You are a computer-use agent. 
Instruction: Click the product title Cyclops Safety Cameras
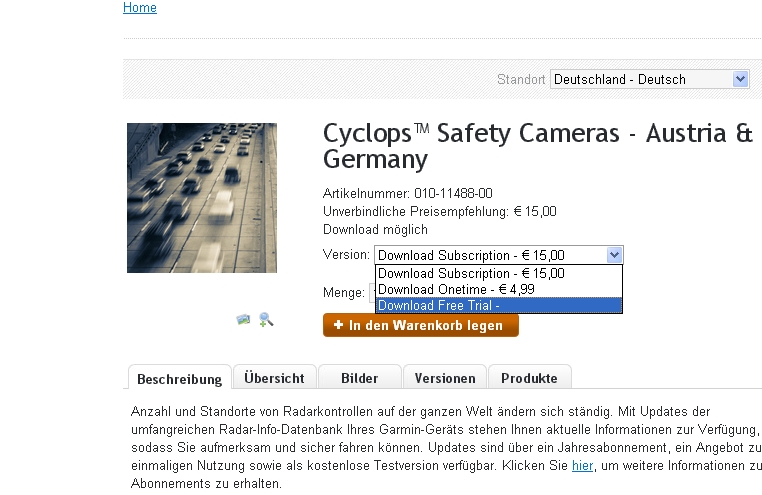[x=537, y=146]
